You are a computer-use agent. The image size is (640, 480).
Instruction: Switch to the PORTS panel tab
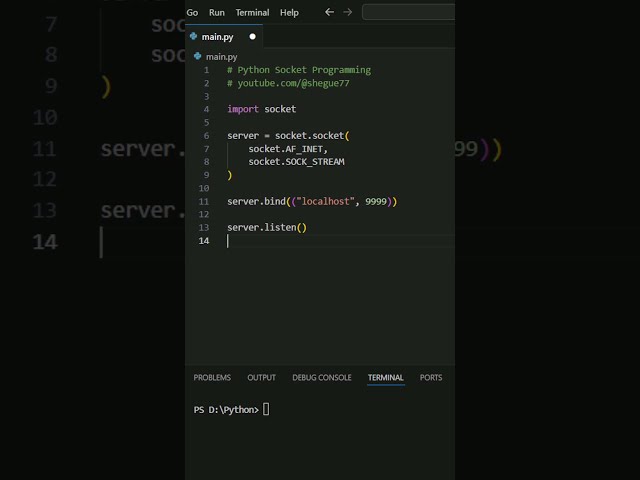tap(431, 378)
